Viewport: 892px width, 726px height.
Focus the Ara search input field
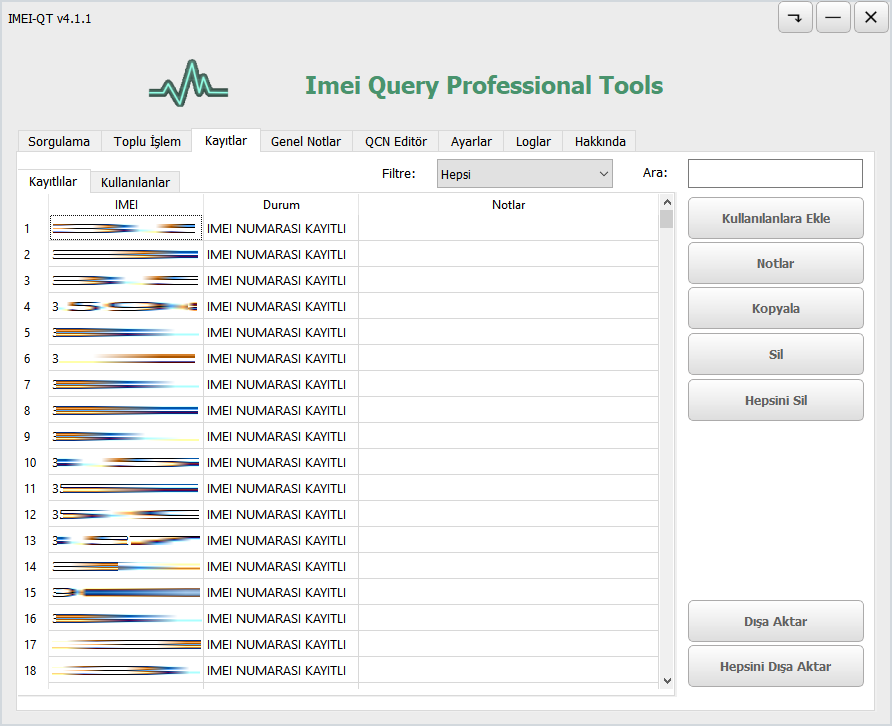point(775,174)
